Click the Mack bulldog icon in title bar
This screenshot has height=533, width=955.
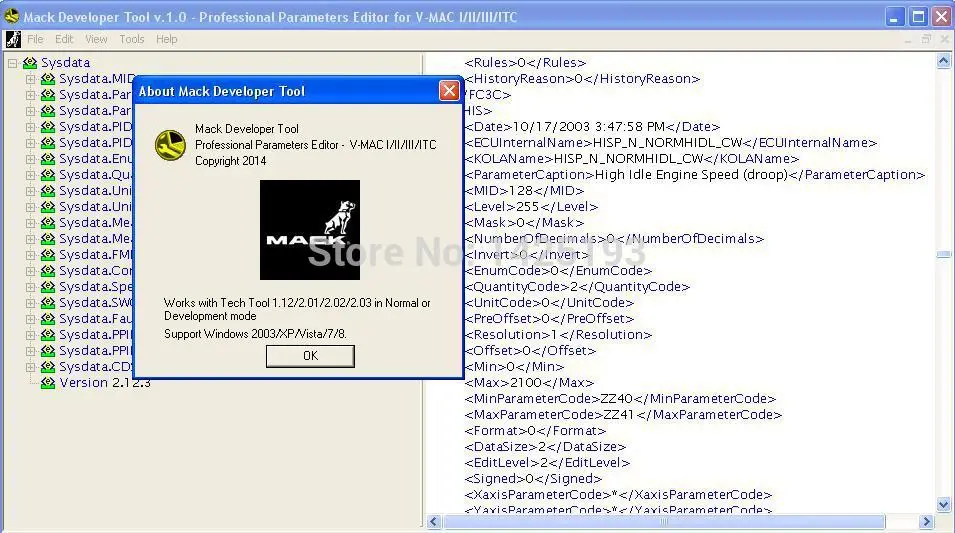12,16
